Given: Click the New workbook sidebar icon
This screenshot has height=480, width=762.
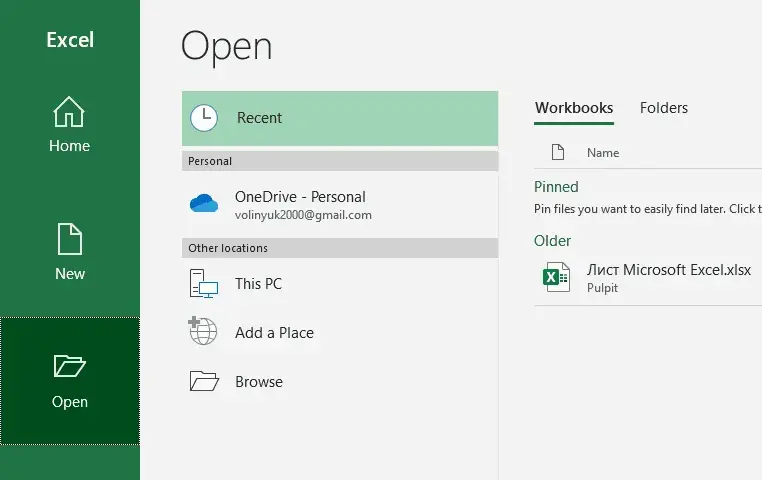Looking at the screenshot, I should click(69, 239).
